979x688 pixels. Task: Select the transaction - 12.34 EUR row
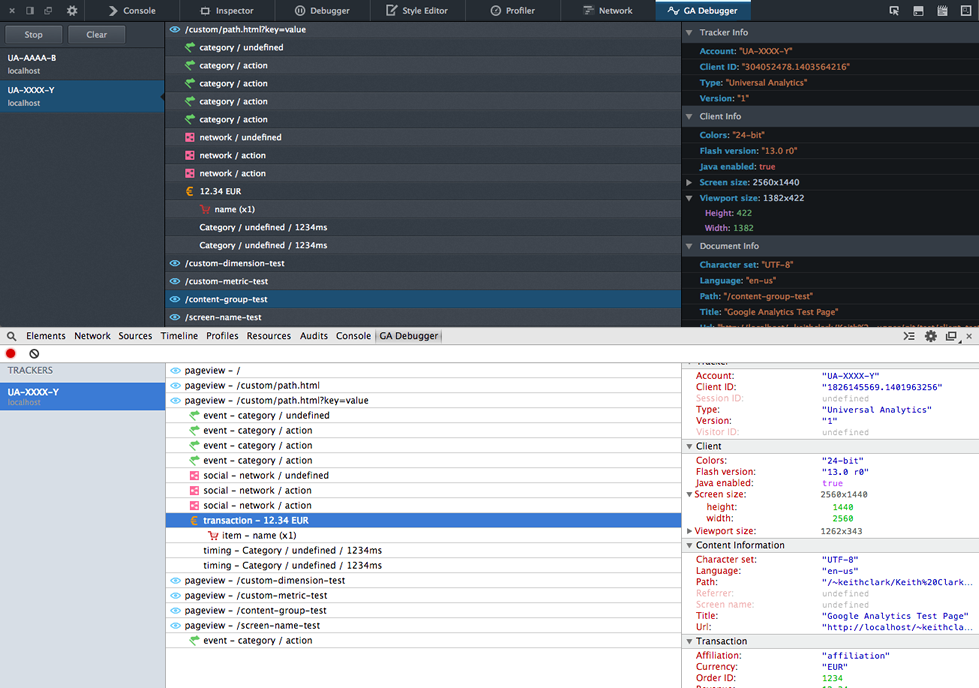click(423, 521)
